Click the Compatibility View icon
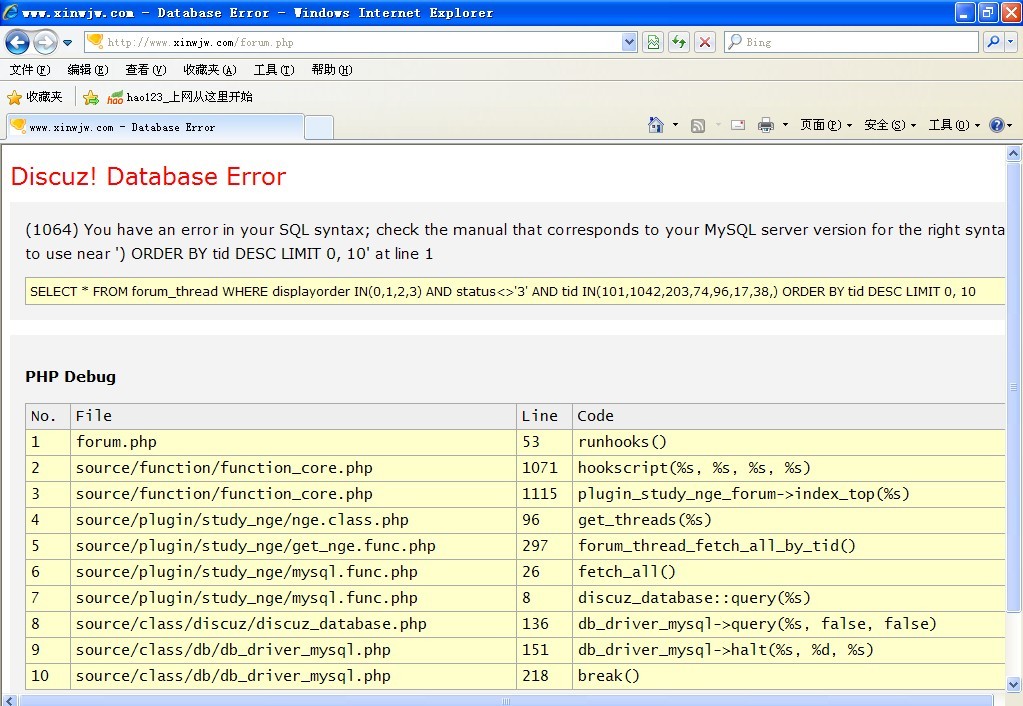Screen dimensions: 1023x706 (x=653, y=42)
